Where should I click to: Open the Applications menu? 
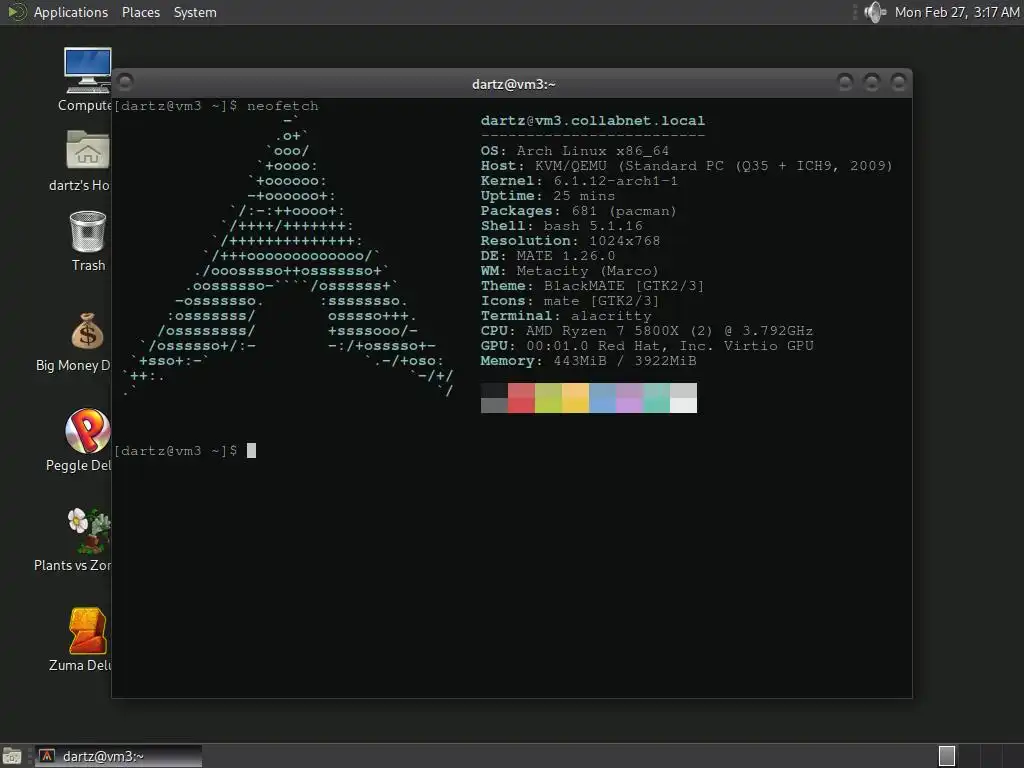(71, 12)
